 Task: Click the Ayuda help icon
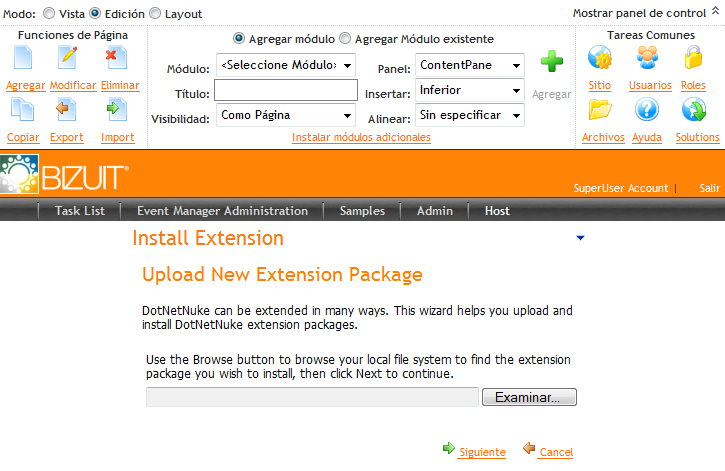click(x=647, y=110)
